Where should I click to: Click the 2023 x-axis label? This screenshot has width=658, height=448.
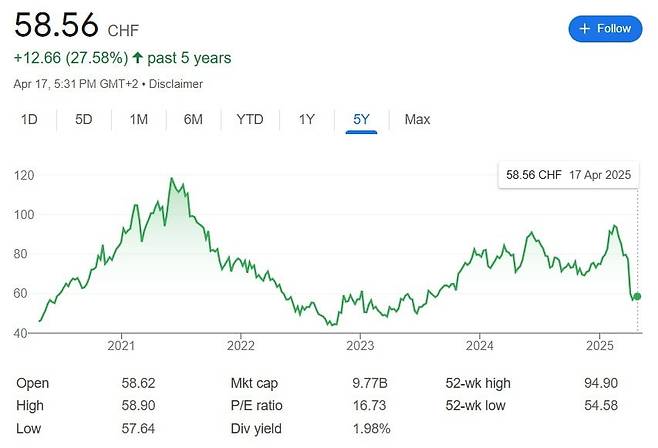click(360, 346)
